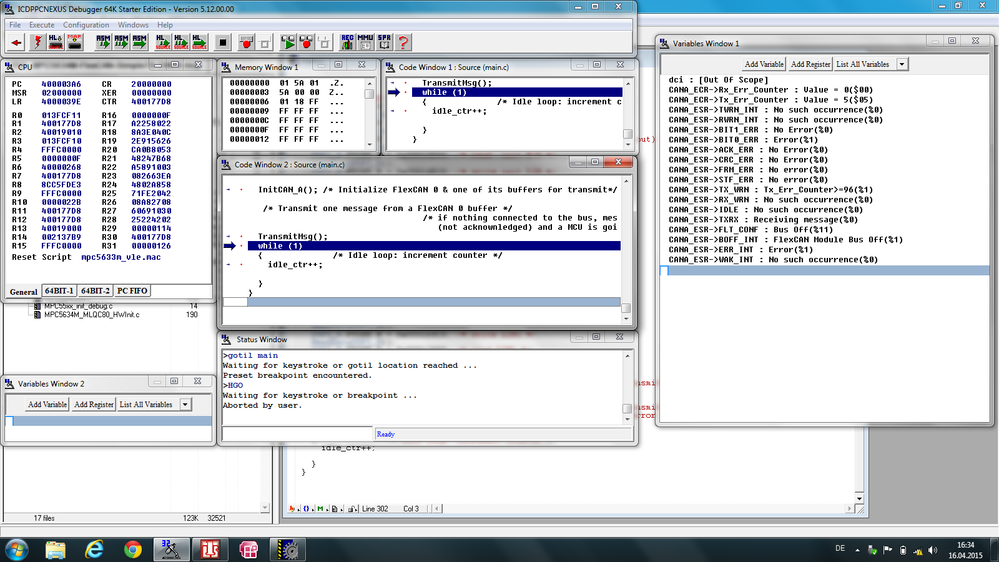Image resolution: width=999 pixels, height=562 pixels.
Task: Click the TransmitMsg(); line in Code Window 1
Action: click(457, 83)
